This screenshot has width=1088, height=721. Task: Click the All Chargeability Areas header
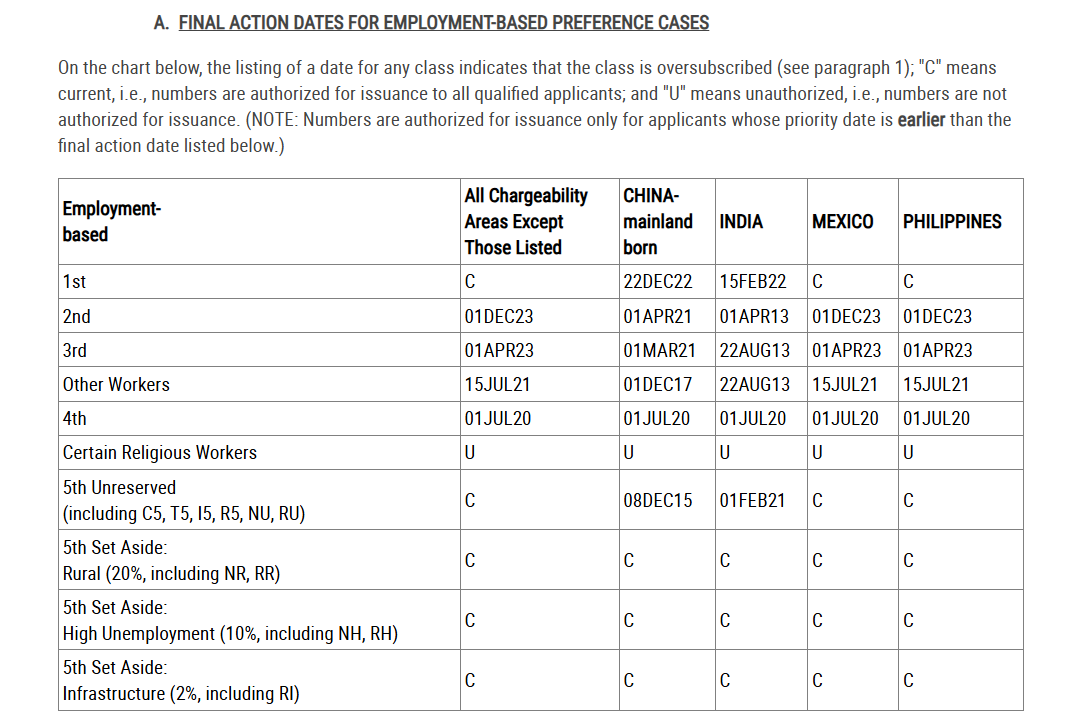tap(526, 221)
